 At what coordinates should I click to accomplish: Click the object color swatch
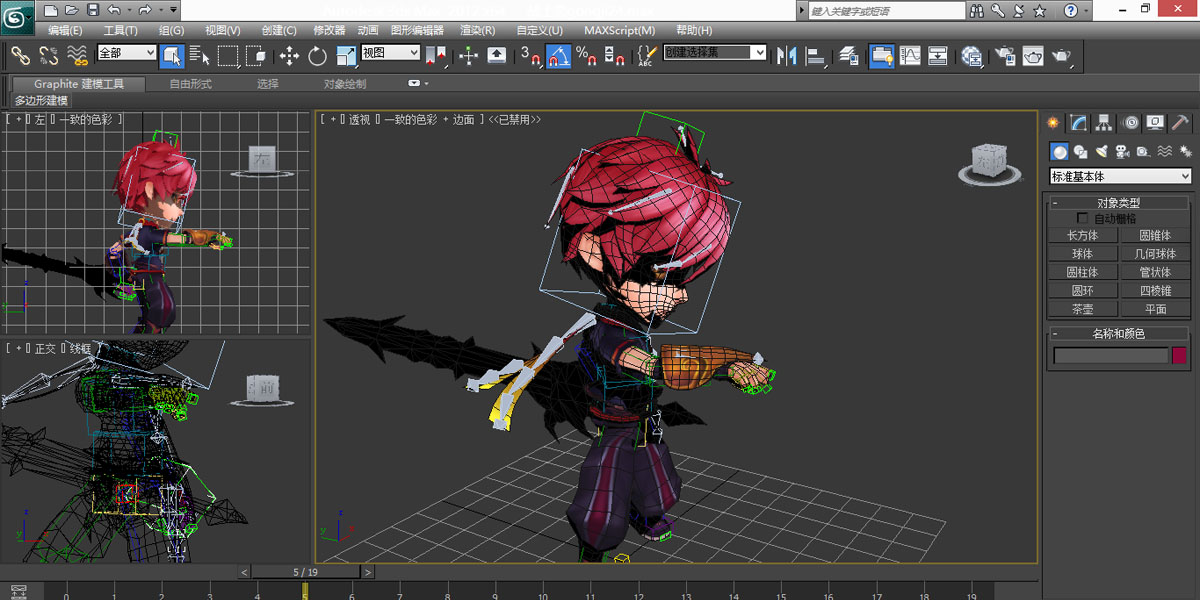click(1179, 355)
